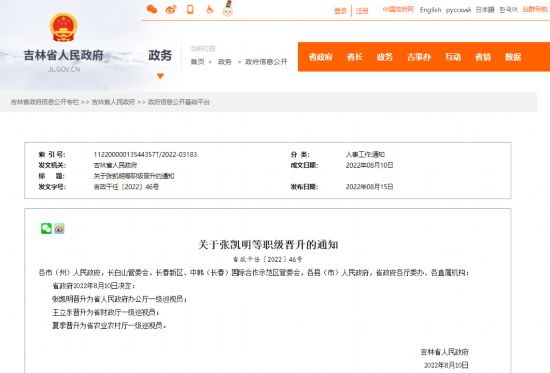
Task: Switch language to русский
Action: coord(458,10)
